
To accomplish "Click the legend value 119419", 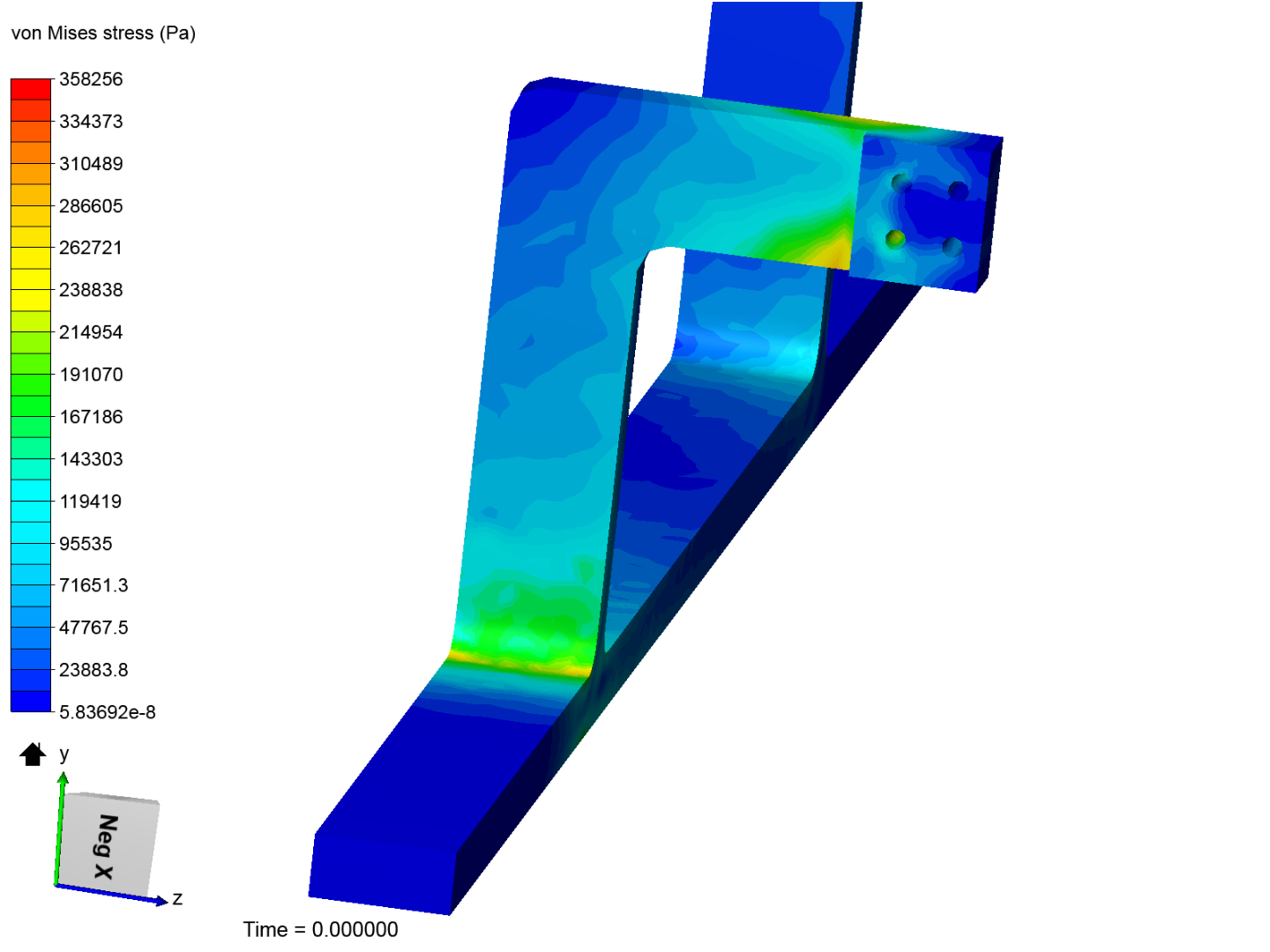I will 91,502.
